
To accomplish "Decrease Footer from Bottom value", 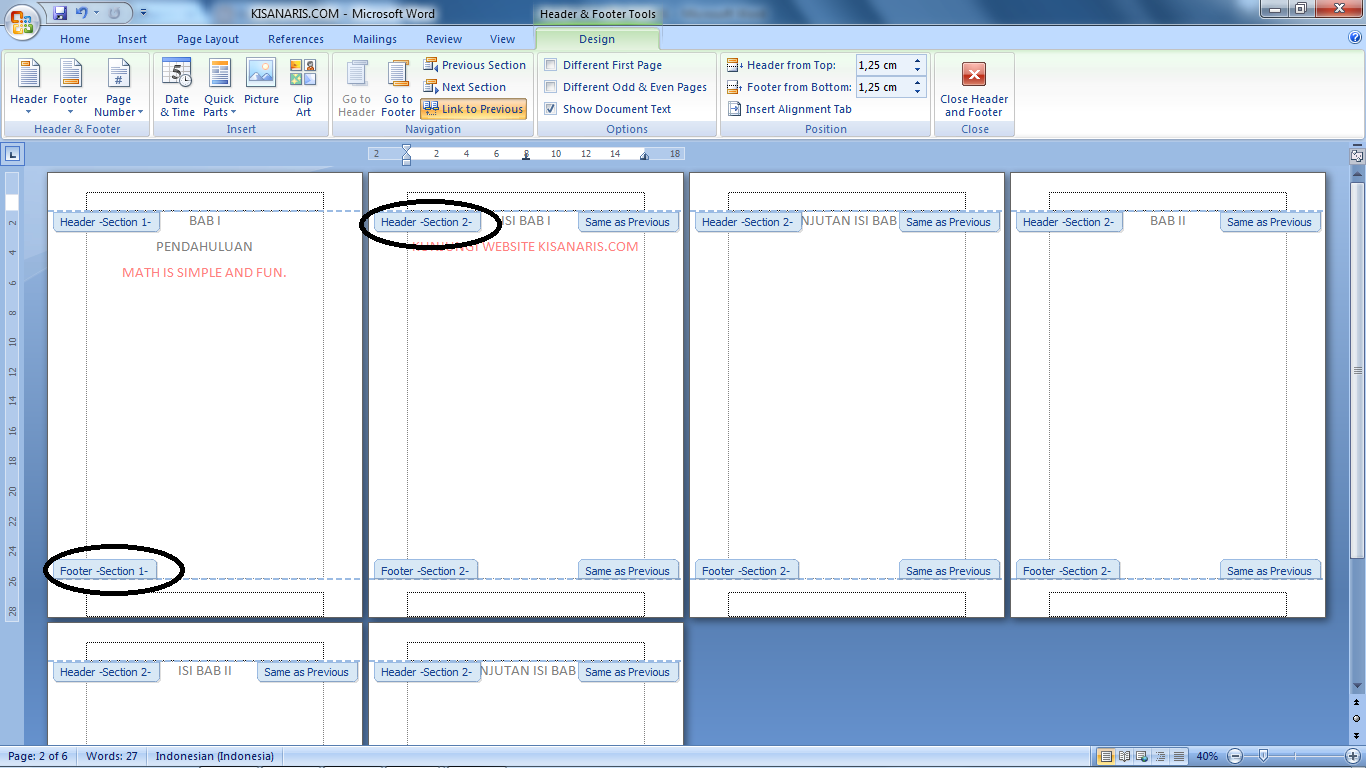I will click(x=918, y=92).
